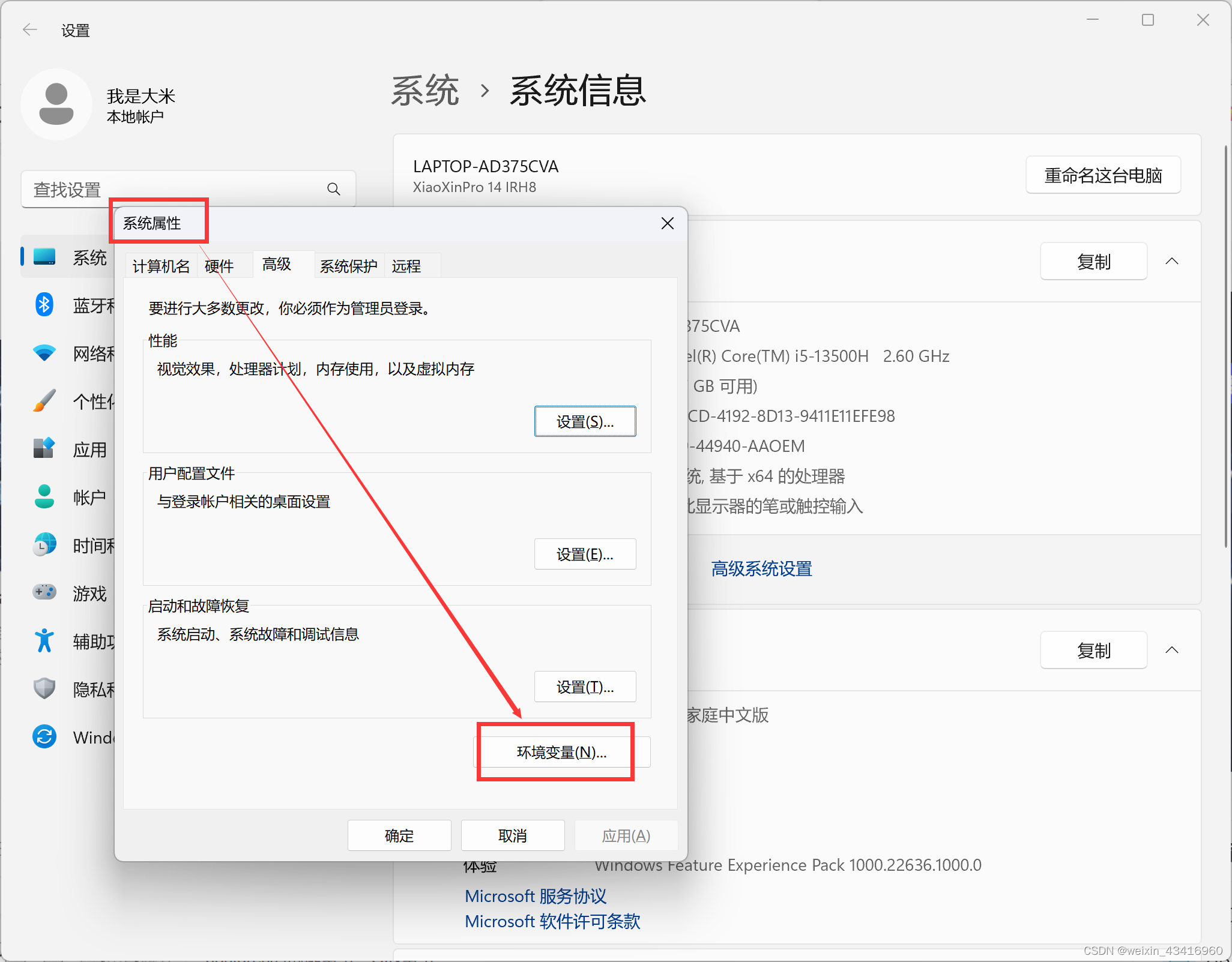Open the Bluetooth sidebar icon
Screen dimensions: 1232x962
point(44,305)
